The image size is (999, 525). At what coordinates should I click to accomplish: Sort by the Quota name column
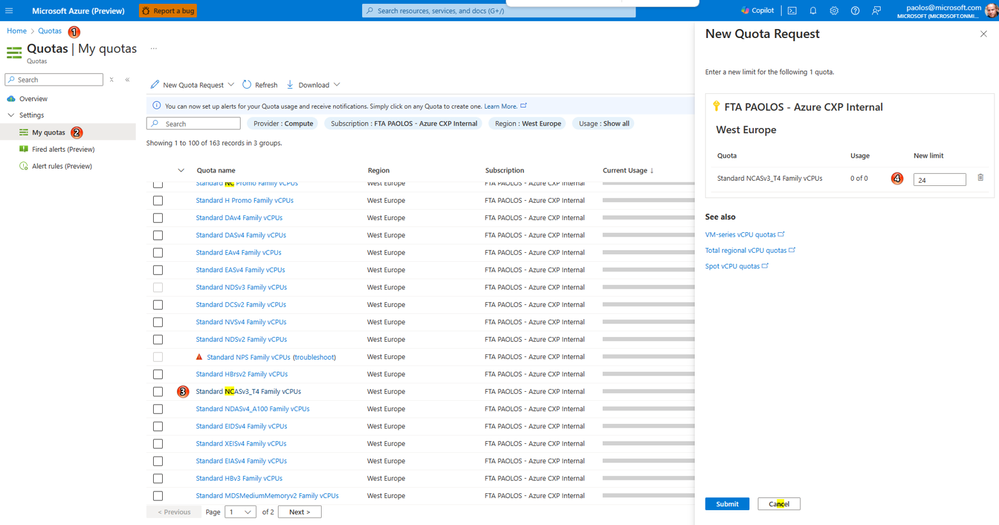pyautogui.click(x=216, y=170)
